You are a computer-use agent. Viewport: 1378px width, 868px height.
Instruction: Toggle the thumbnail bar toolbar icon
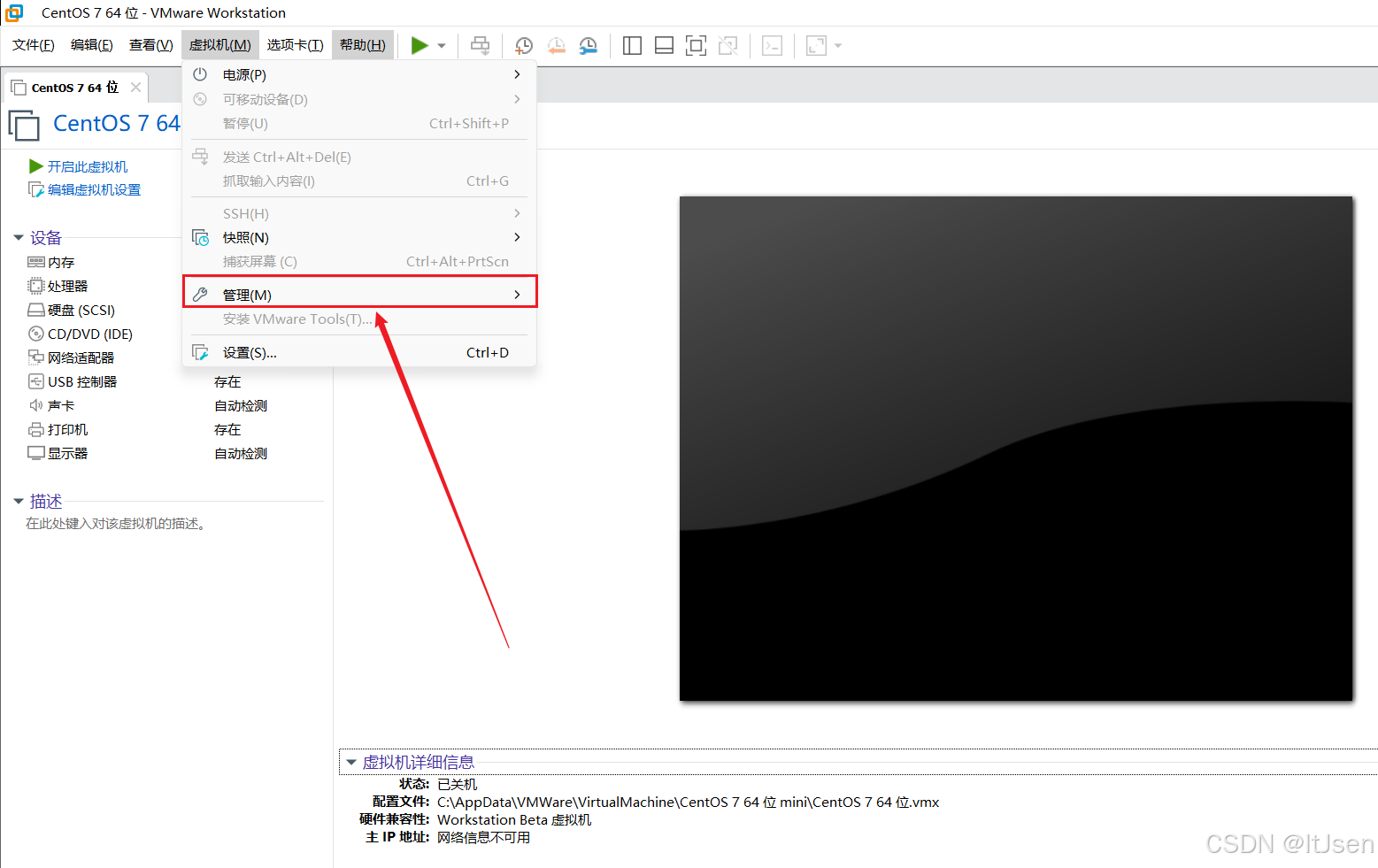point(664,45)
